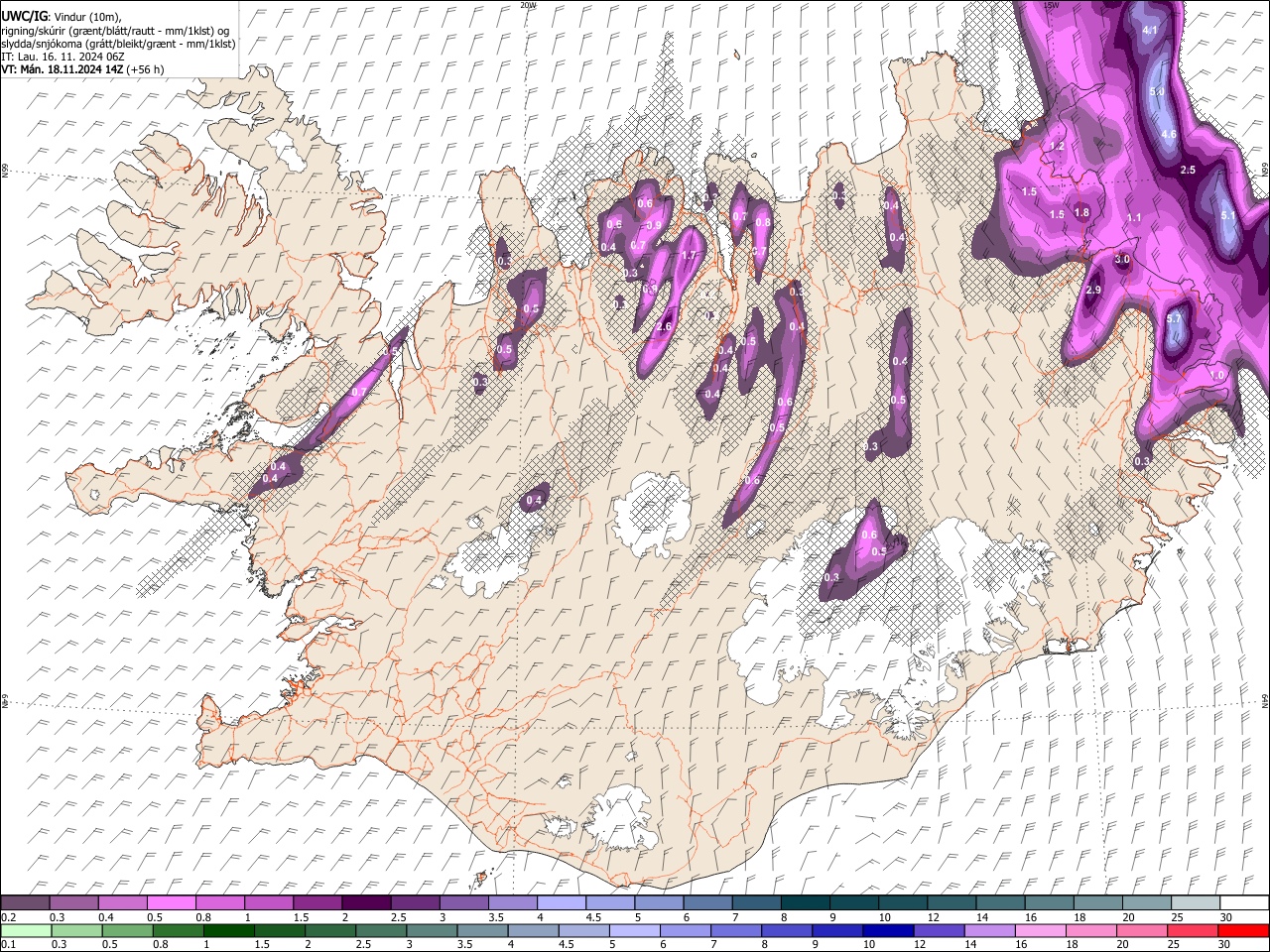Click the '(+56 h)' forecast offset
Viewport: 1270px width, 952px height.
145,69
